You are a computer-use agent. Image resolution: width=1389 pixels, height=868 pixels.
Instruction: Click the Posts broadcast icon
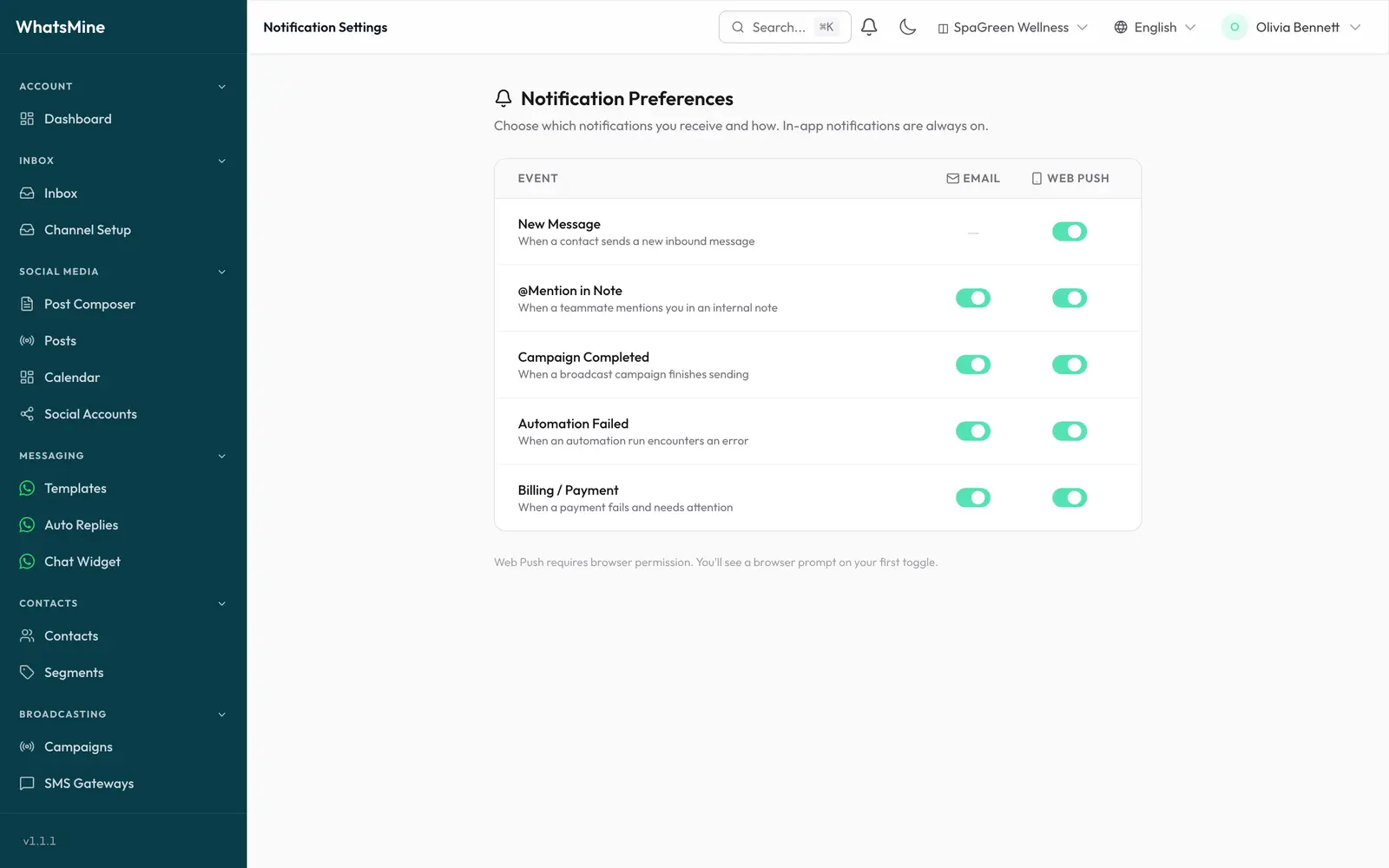pyautogui.click(x=27, y=341)
